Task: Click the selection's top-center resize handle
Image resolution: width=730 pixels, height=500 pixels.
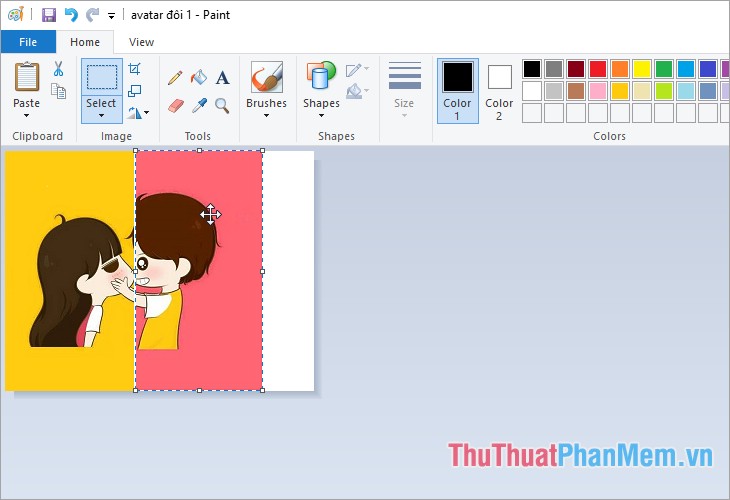Action: pyautogui.click(x=199, y=150)
